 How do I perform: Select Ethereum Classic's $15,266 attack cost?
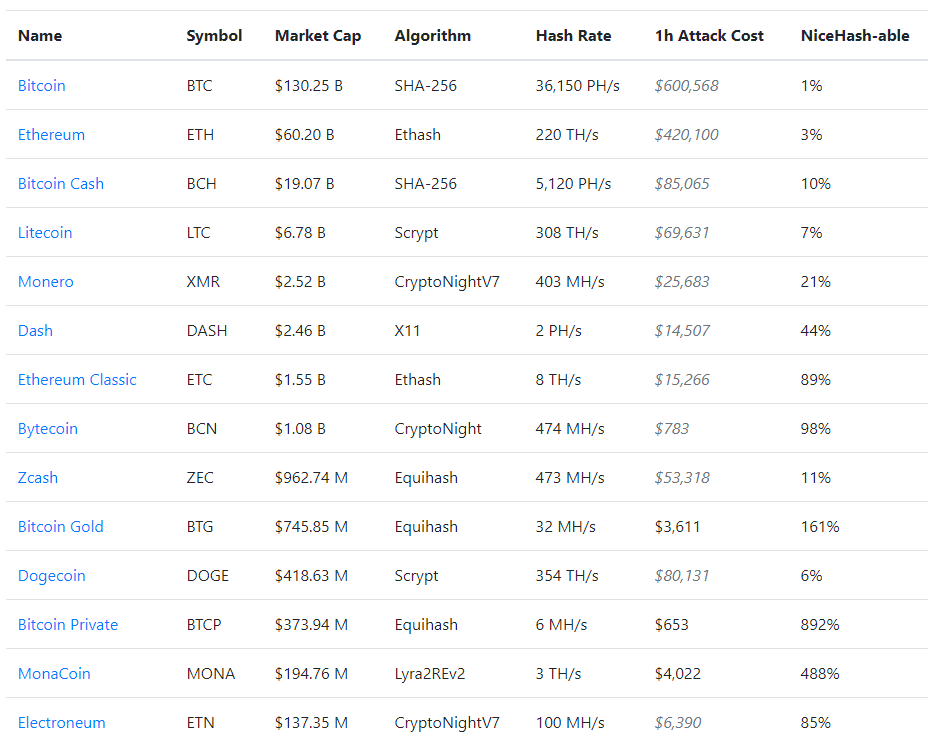682,380
